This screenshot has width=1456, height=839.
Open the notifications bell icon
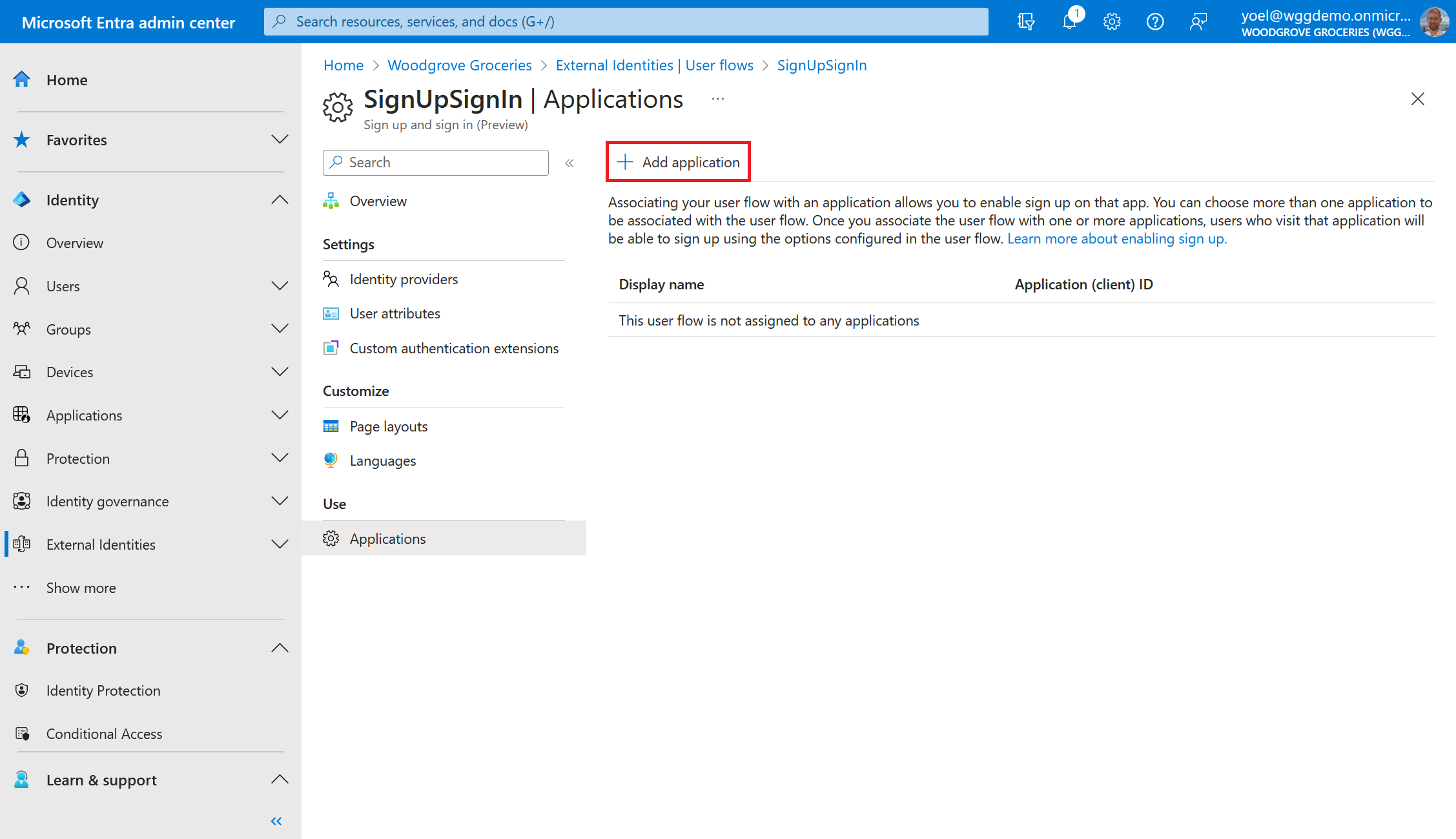point(1069,22)
